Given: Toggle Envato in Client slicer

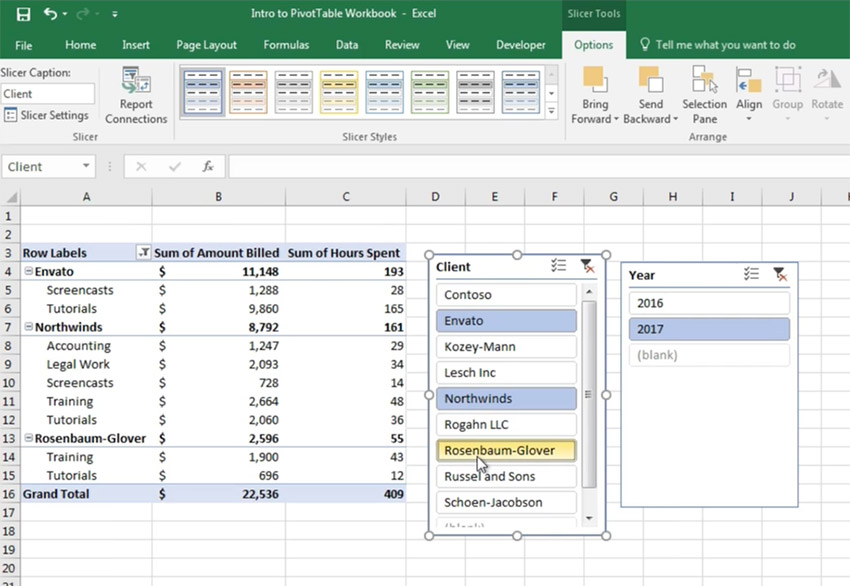Looking at the screenshot, I should pyautogui.click(x=506, y=321).
